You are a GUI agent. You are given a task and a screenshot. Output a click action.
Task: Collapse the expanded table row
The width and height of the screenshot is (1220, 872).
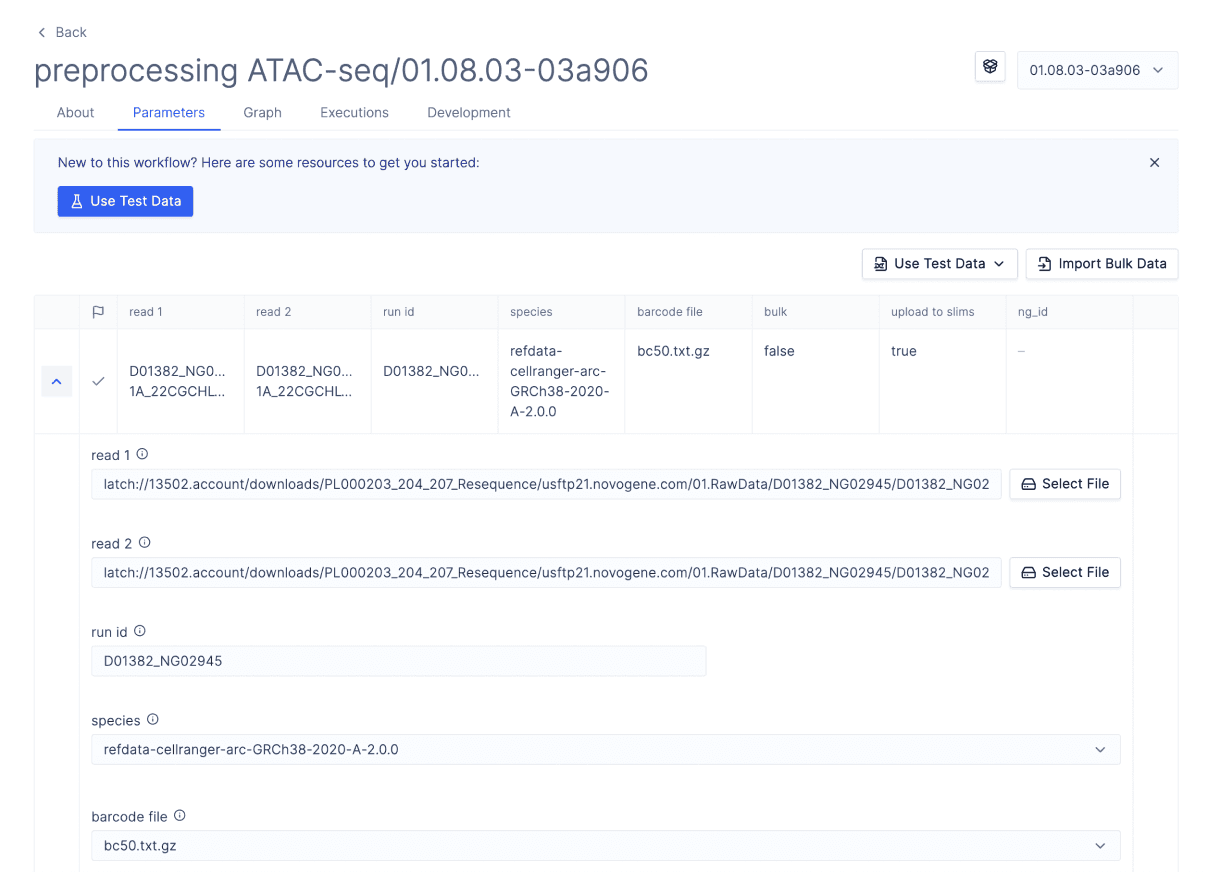tap(56, 381)
